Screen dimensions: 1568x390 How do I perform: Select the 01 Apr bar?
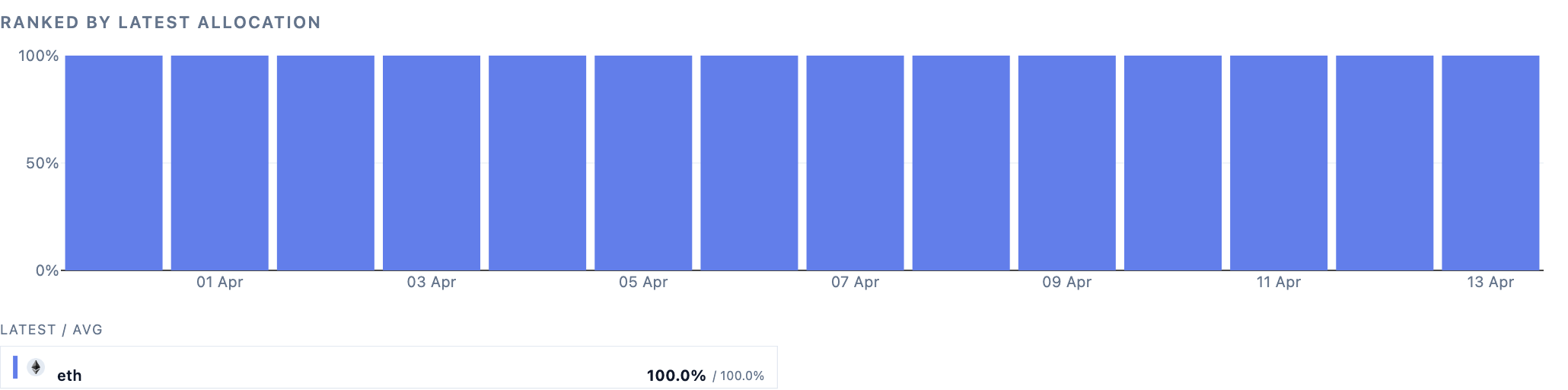tap(219, 163)
